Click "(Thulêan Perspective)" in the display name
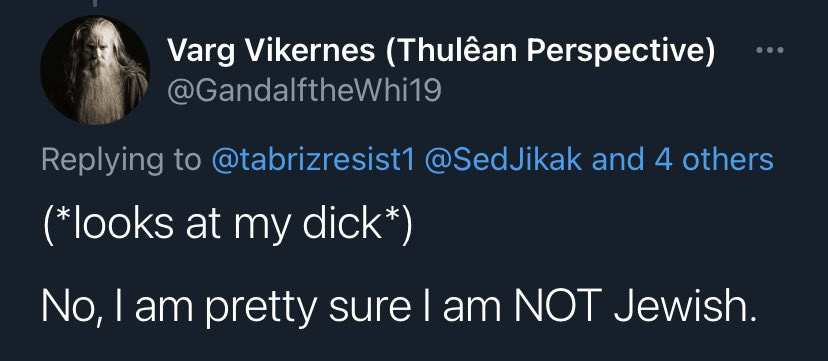Screen dimensions: 828x361 pos(551,51)
